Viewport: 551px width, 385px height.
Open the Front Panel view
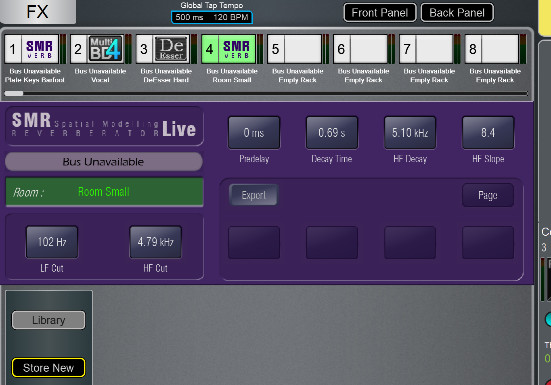coord(380,13)
